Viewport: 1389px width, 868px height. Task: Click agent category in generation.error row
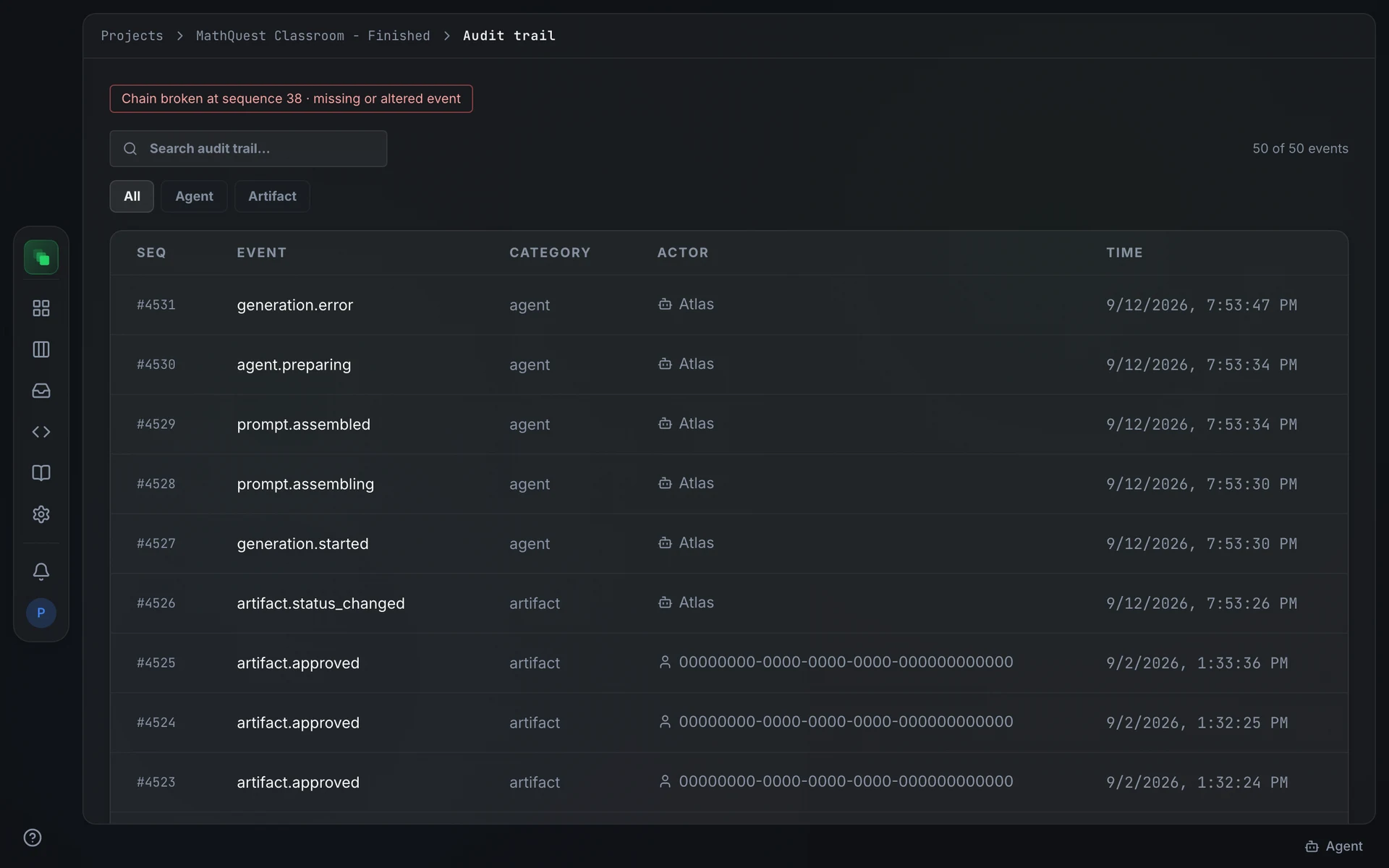tap(530, 305)
